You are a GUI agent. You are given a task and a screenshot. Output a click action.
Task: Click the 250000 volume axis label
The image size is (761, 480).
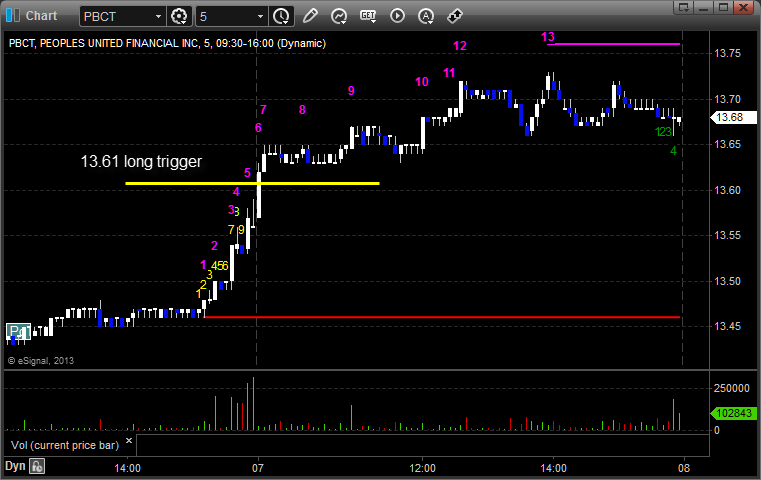point(731,388)
